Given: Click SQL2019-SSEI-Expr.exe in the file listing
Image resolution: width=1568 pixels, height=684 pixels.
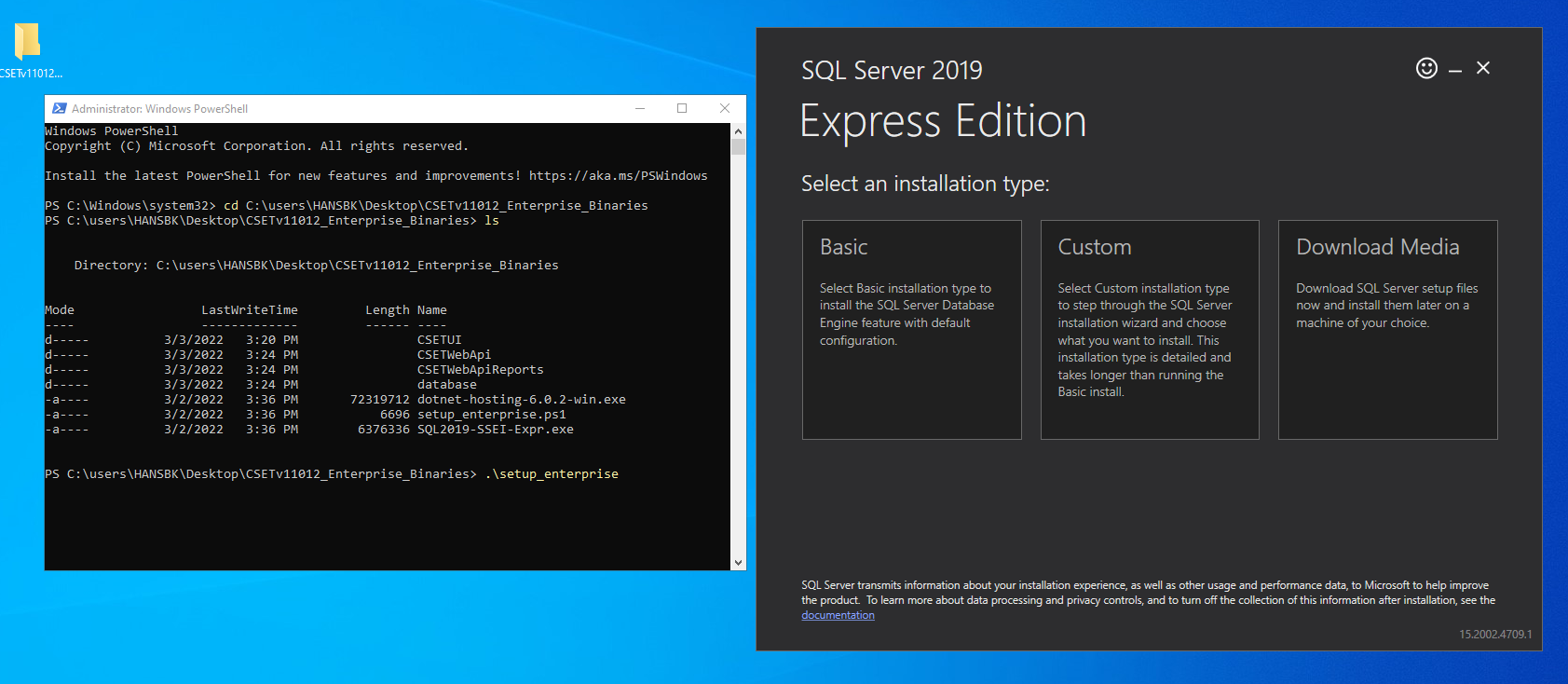Looking at the screenshot, I should click(496, 430).
